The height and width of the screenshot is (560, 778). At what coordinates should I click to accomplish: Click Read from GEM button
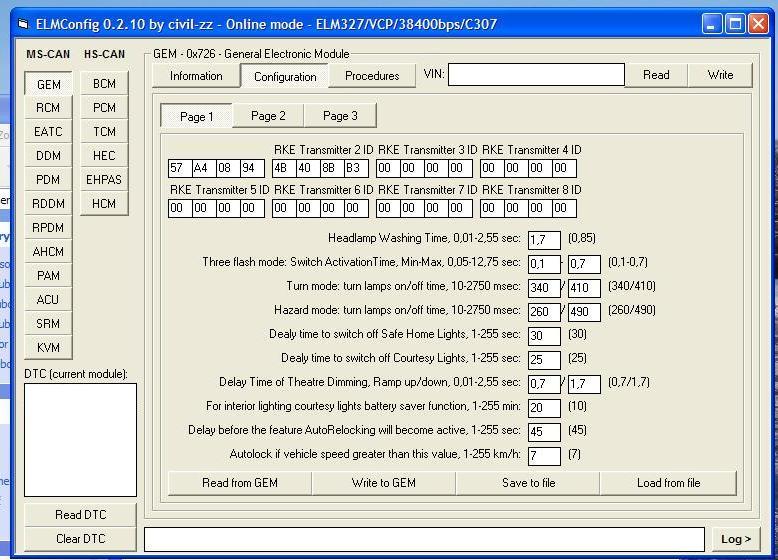tap(240, 483)
